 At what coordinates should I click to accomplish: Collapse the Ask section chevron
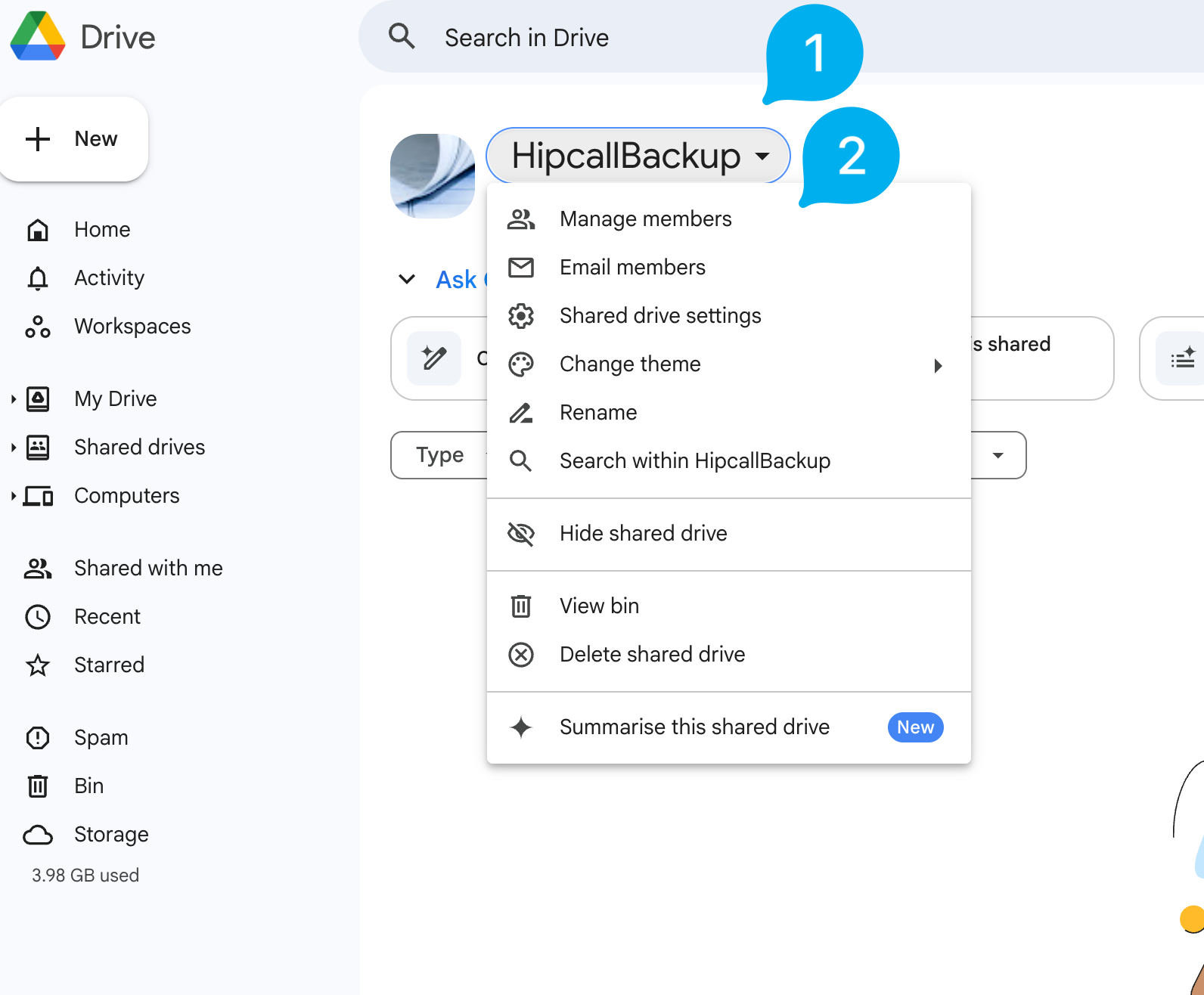[x=407, y=279]
